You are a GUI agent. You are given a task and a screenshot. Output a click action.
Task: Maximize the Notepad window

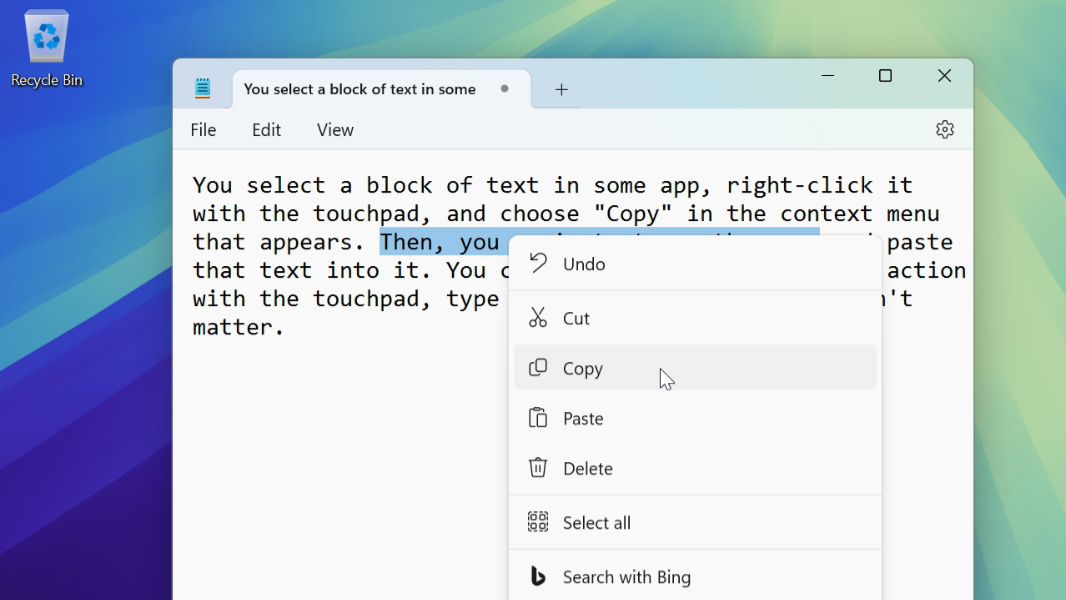point(885,76)
